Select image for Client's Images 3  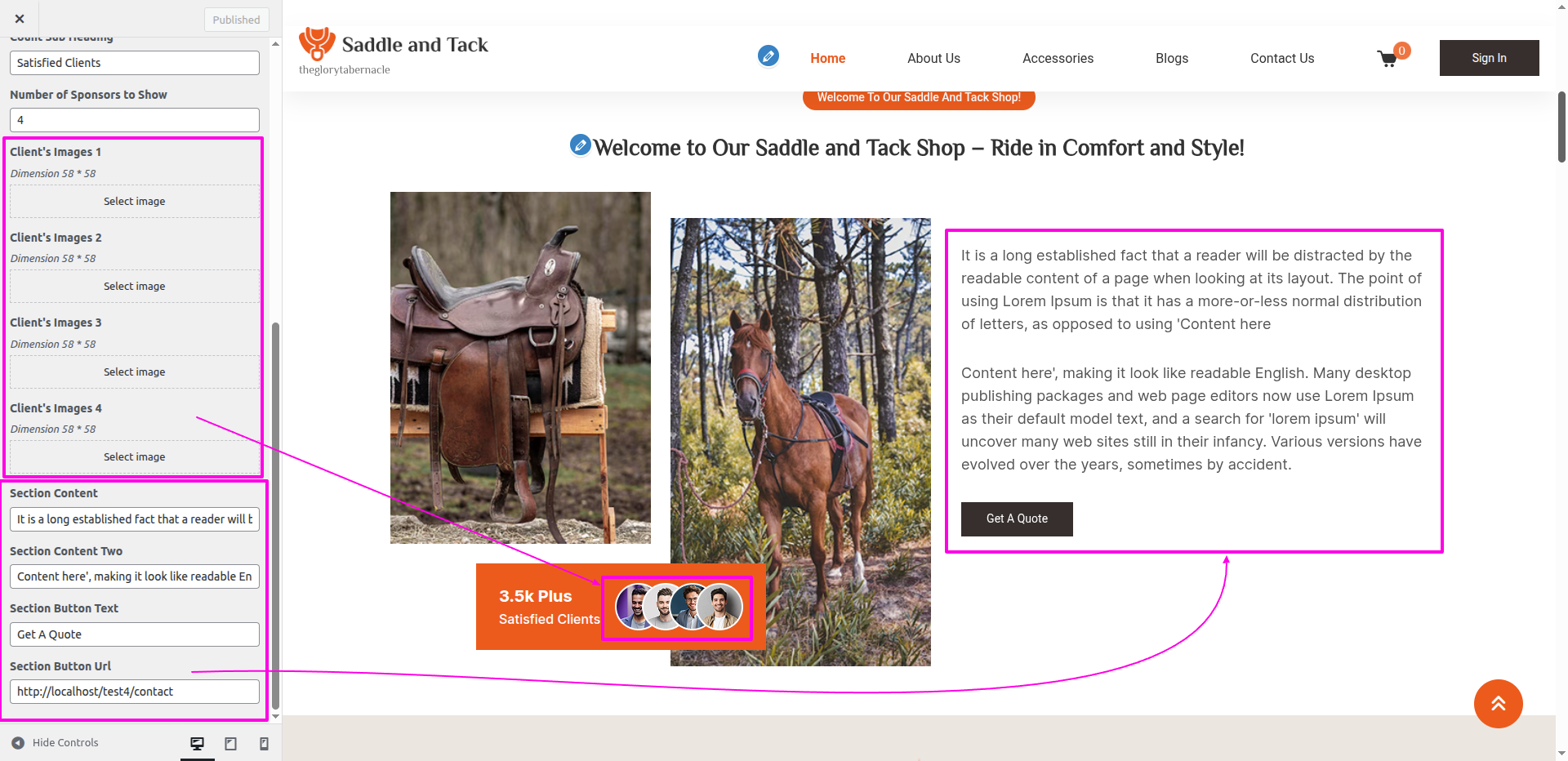[135, 372]
